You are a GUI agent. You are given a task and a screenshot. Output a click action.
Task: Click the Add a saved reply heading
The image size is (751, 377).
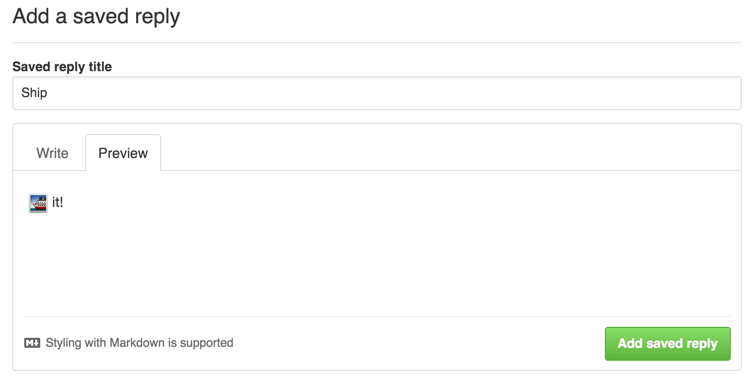point(96,16)
